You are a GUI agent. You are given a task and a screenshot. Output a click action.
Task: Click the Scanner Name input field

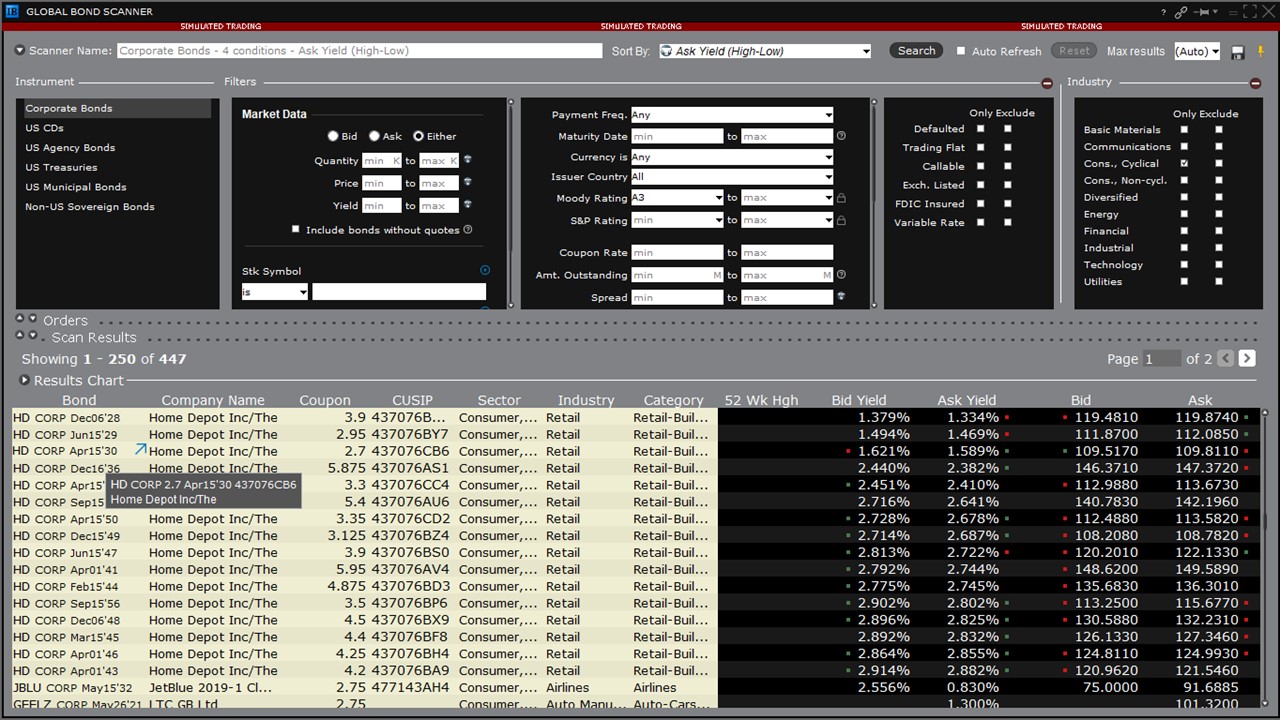360,51
